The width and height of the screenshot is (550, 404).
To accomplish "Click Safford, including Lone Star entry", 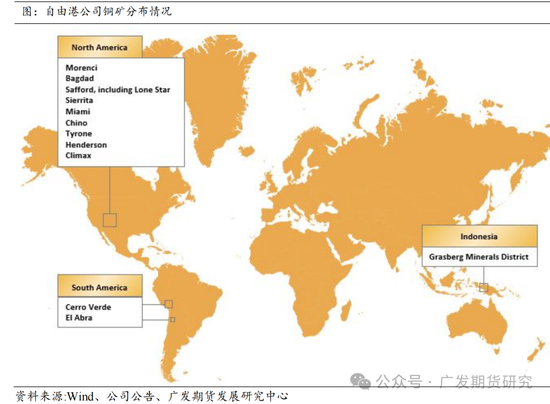I will pos(118,90).
